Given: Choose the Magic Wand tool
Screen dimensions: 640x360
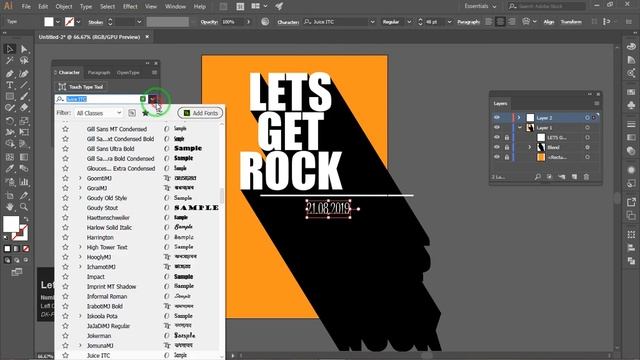Looking at the screenshot, I should point(10,61).
